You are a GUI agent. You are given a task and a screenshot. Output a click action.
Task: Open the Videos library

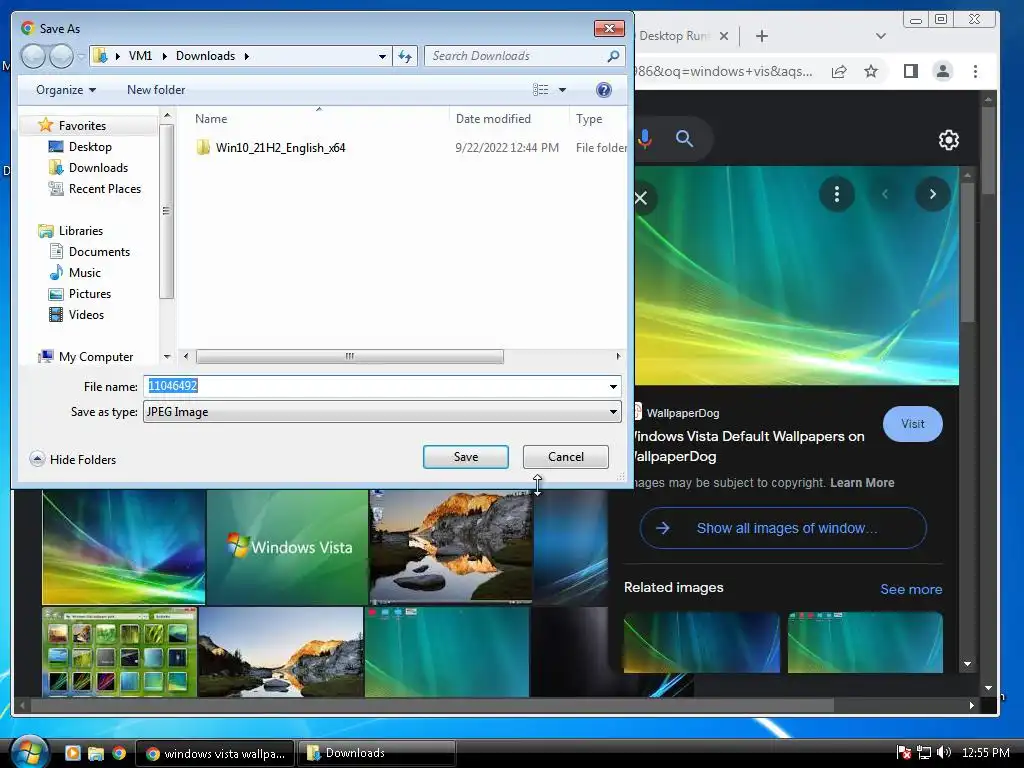[86, 314]
